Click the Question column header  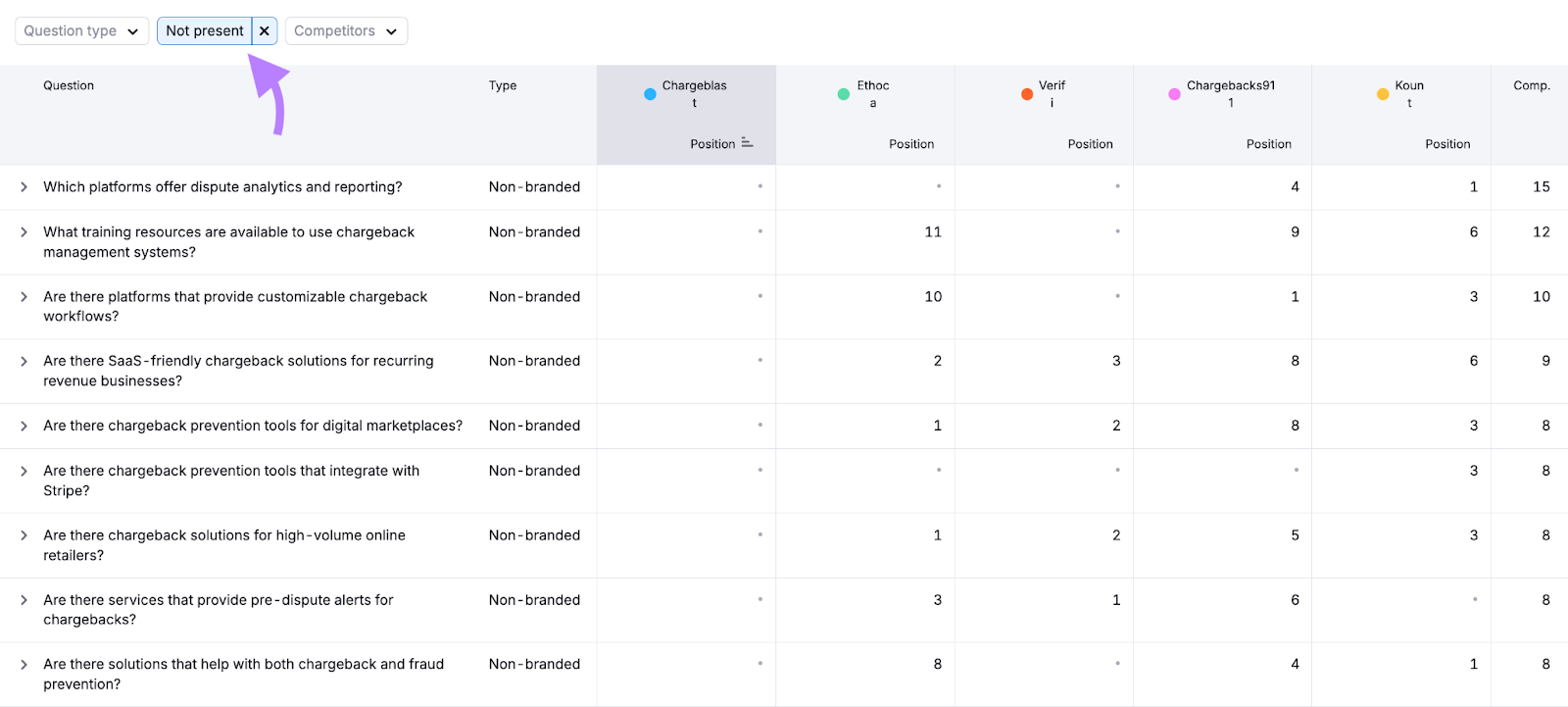tap(69, 86)
